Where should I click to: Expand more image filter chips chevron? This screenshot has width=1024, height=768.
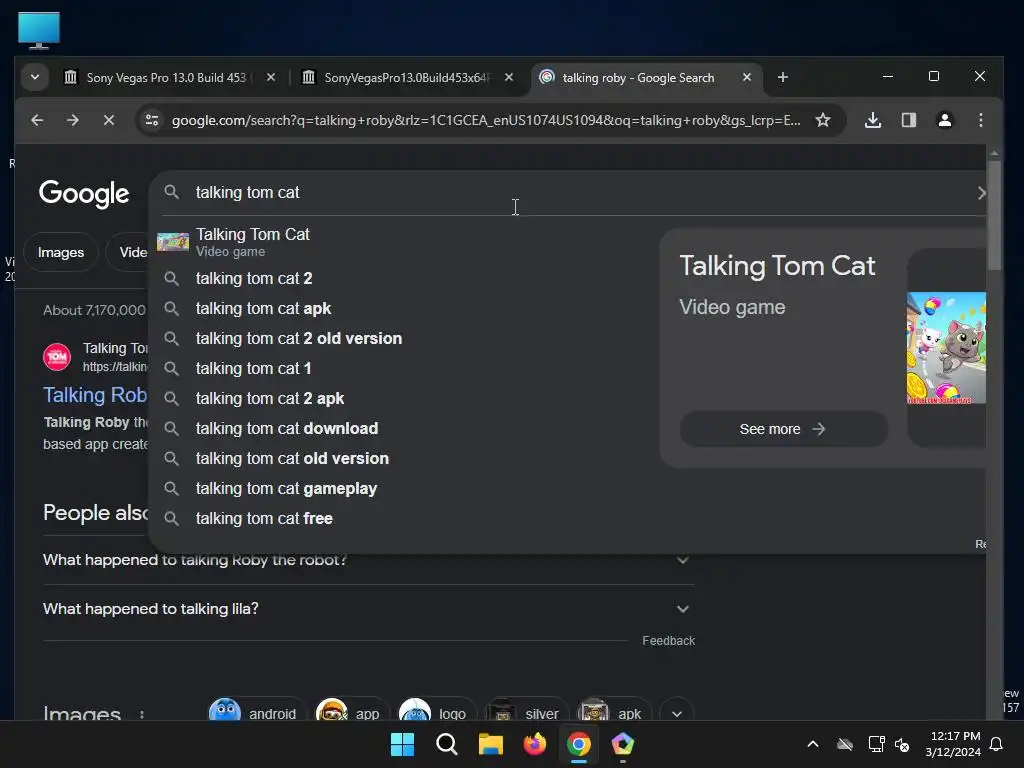click(677, 713)
